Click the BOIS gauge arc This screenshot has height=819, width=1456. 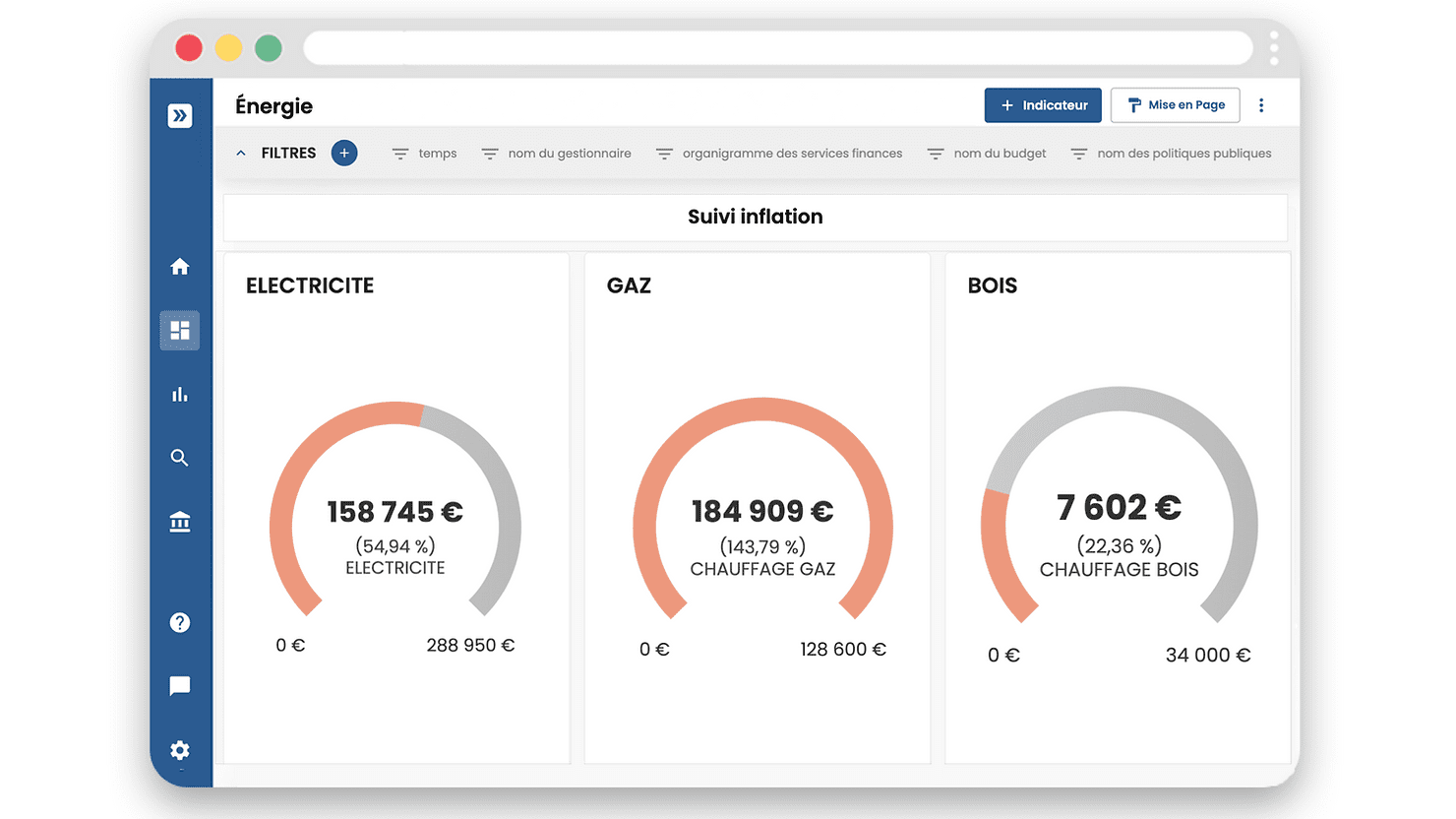1120,505
